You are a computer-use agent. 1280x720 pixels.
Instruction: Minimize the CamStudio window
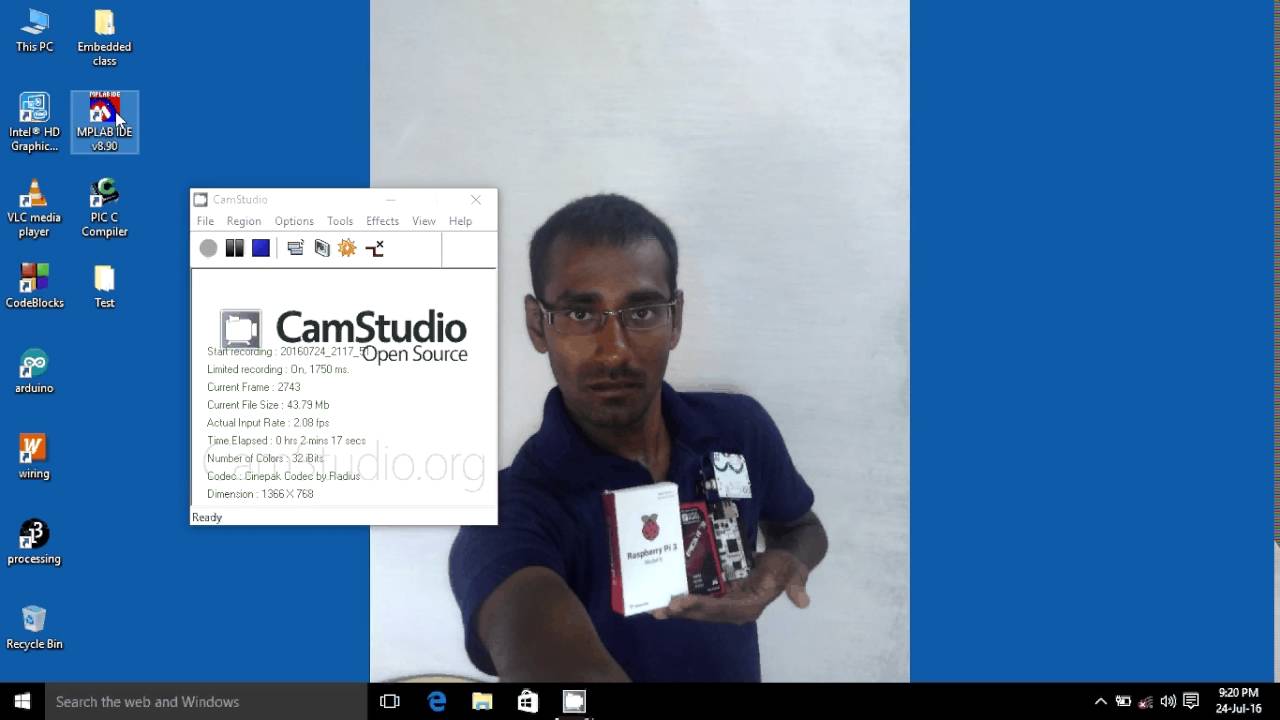[x=391, y=200]
